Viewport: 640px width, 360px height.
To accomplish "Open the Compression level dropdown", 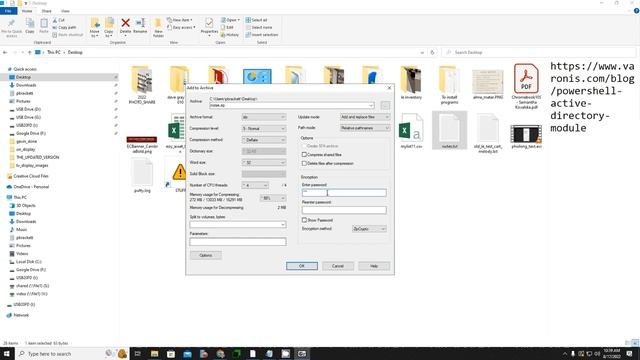I will point(264,129).
